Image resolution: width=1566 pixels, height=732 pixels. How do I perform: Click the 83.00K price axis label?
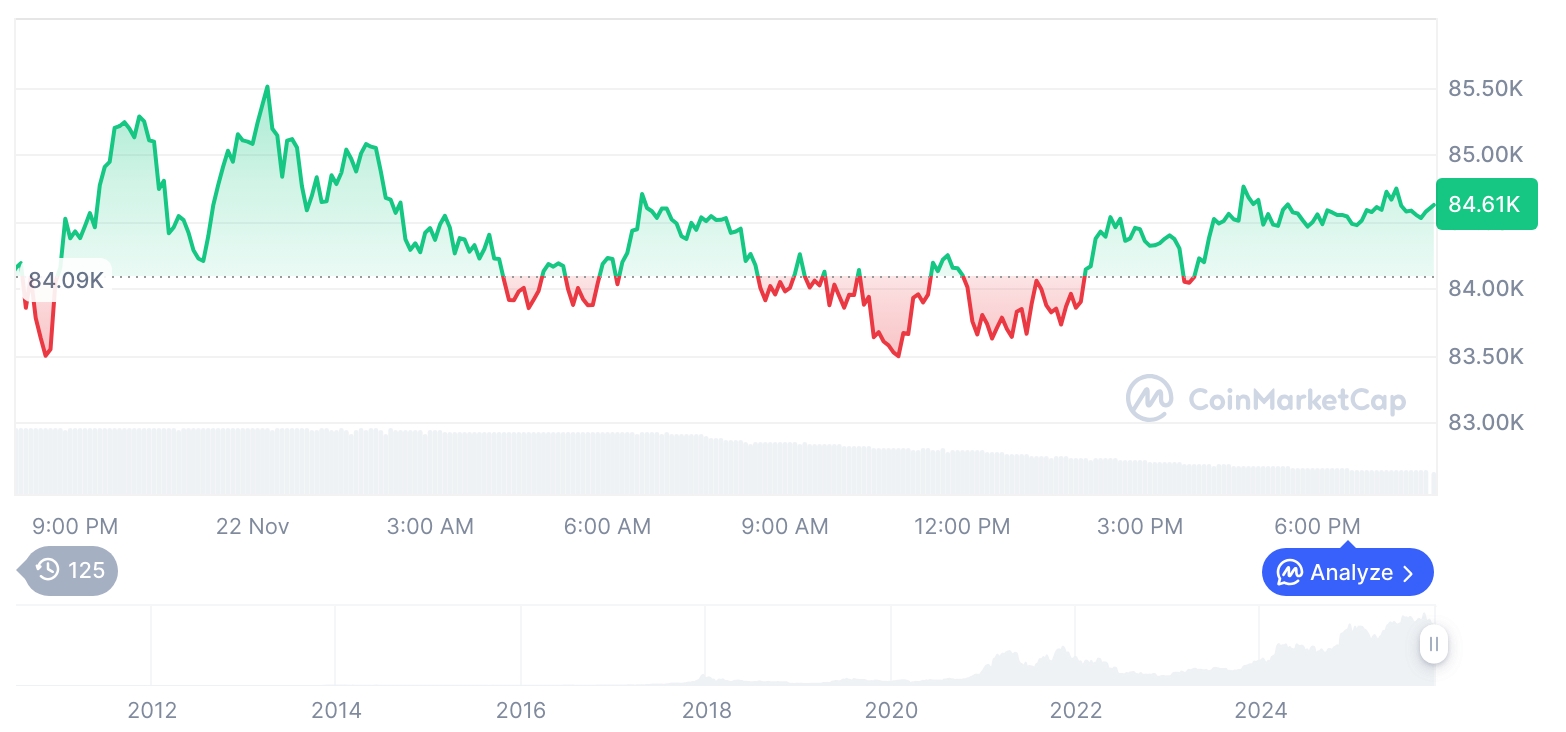click(1485, 422)
